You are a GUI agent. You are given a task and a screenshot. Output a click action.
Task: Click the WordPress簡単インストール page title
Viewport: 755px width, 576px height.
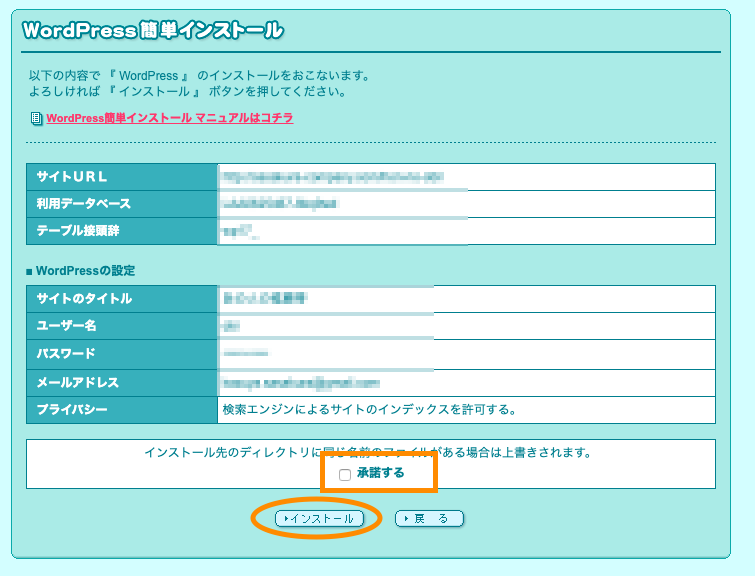[153, 30]
